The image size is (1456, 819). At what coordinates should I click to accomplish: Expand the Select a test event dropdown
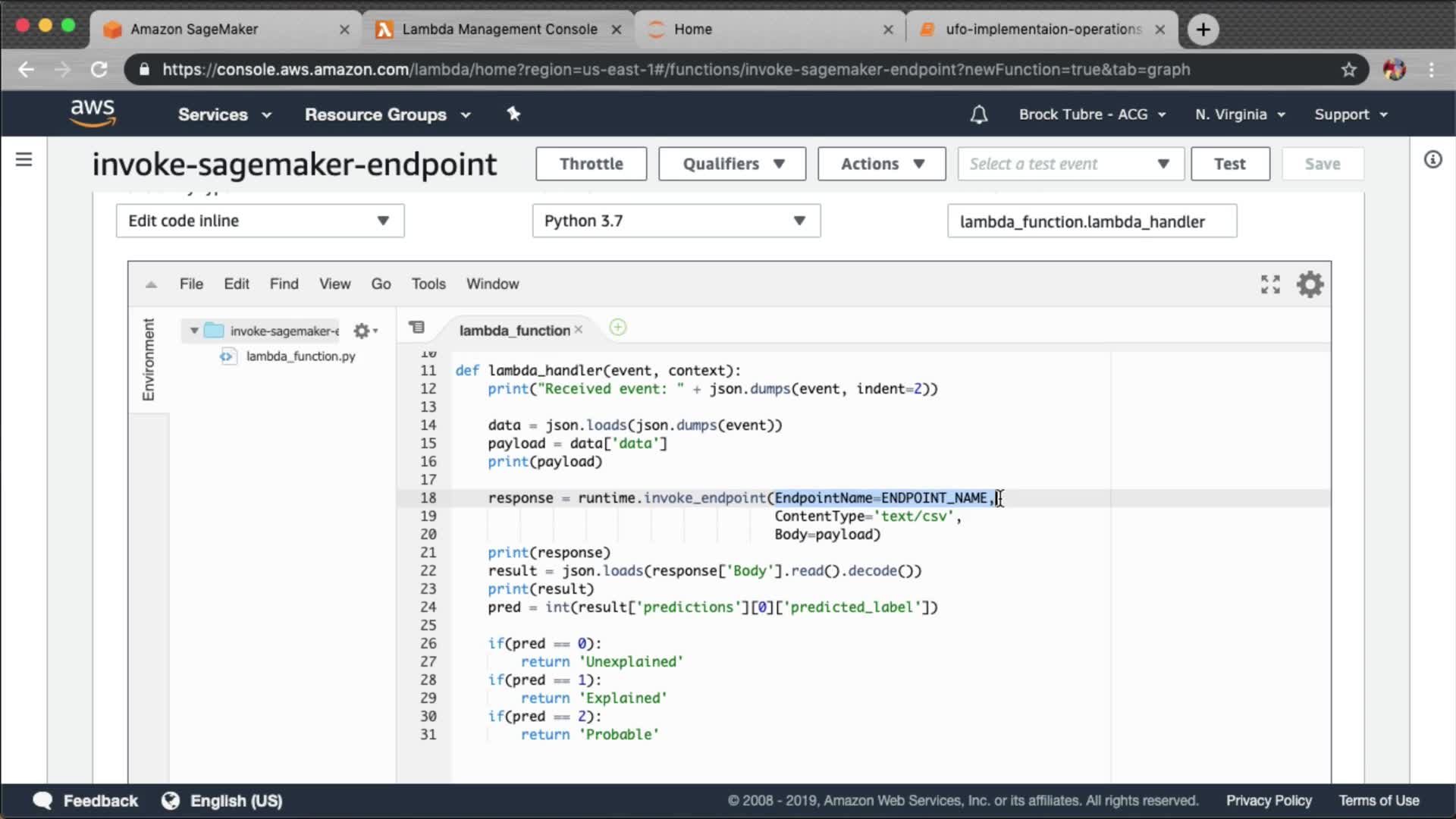(x=1070, y=164)
